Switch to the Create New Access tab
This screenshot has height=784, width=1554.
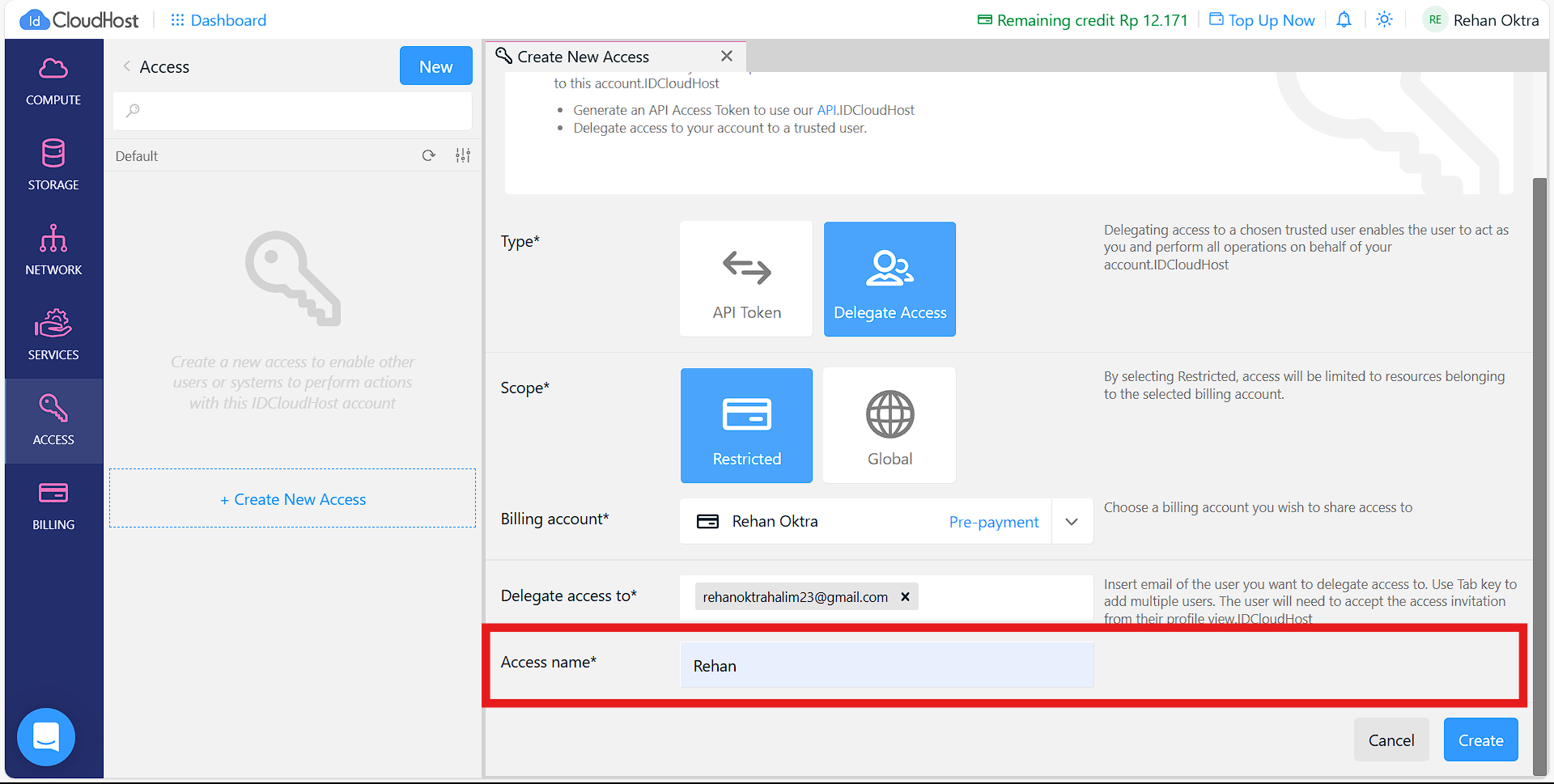point(583,56)
